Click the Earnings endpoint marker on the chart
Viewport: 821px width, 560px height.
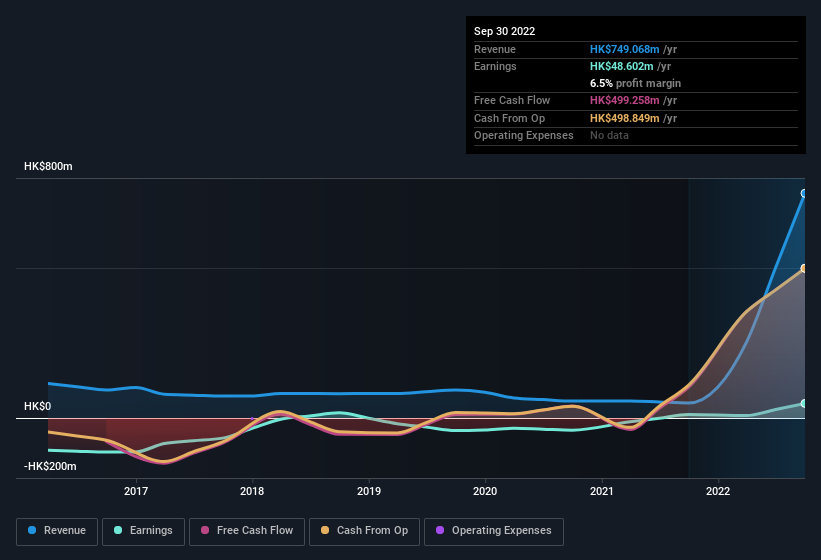tap(804, 404)
